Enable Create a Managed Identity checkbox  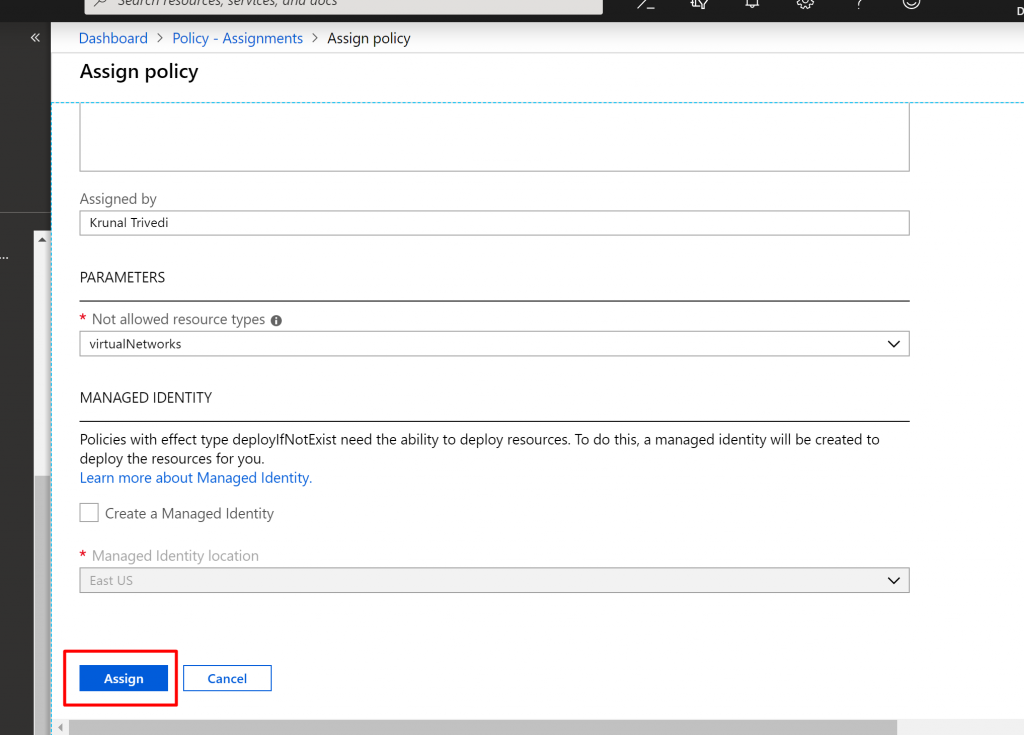[89, 513]
